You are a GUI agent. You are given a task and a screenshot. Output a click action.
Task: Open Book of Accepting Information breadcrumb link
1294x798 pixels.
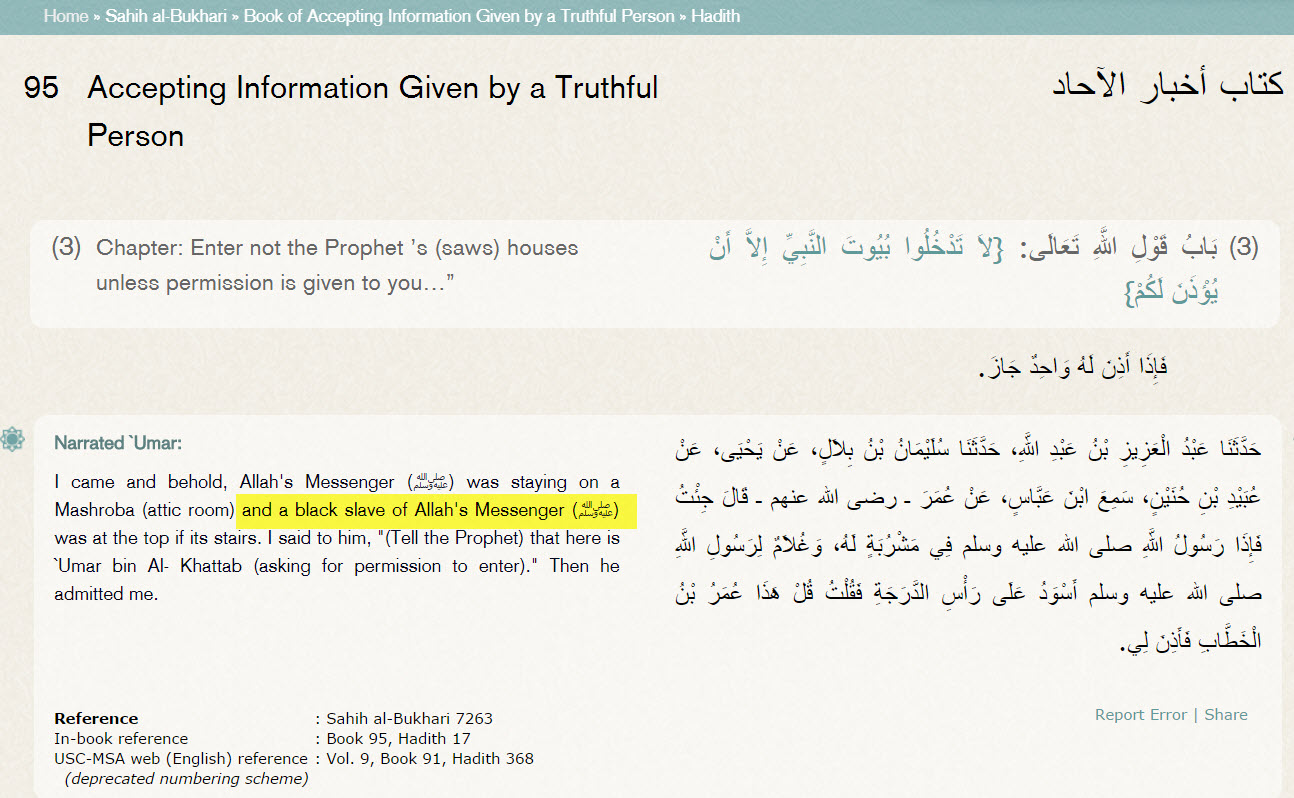tap(460, 16)
